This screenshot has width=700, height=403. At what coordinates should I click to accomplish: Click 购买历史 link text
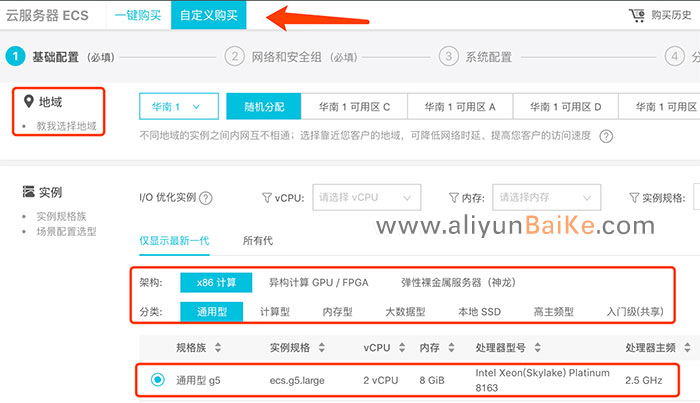point(671,15)
